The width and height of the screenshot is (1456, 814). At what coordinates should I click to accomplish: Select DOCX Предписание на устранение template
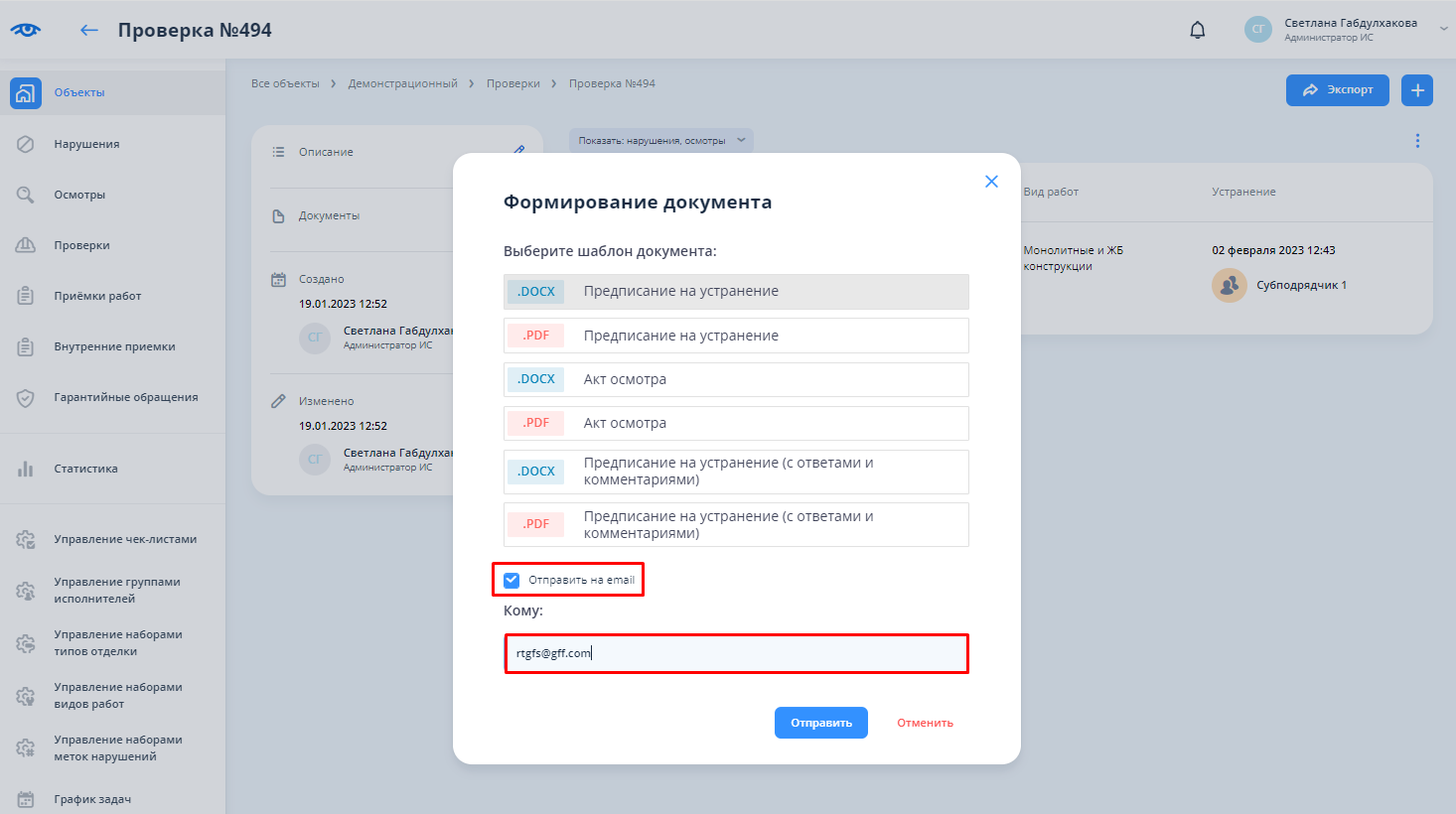[735, 292]
